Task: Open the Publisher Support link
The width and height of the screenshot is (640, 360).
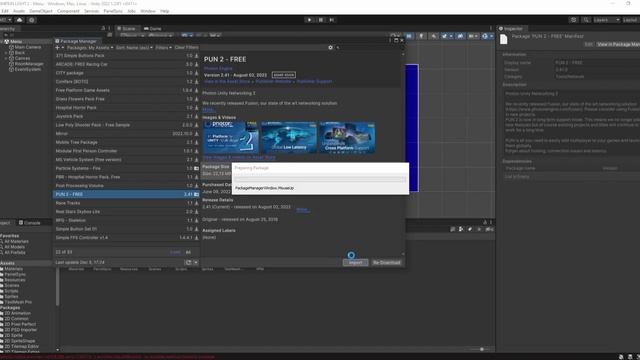Action: click(314, 81)
